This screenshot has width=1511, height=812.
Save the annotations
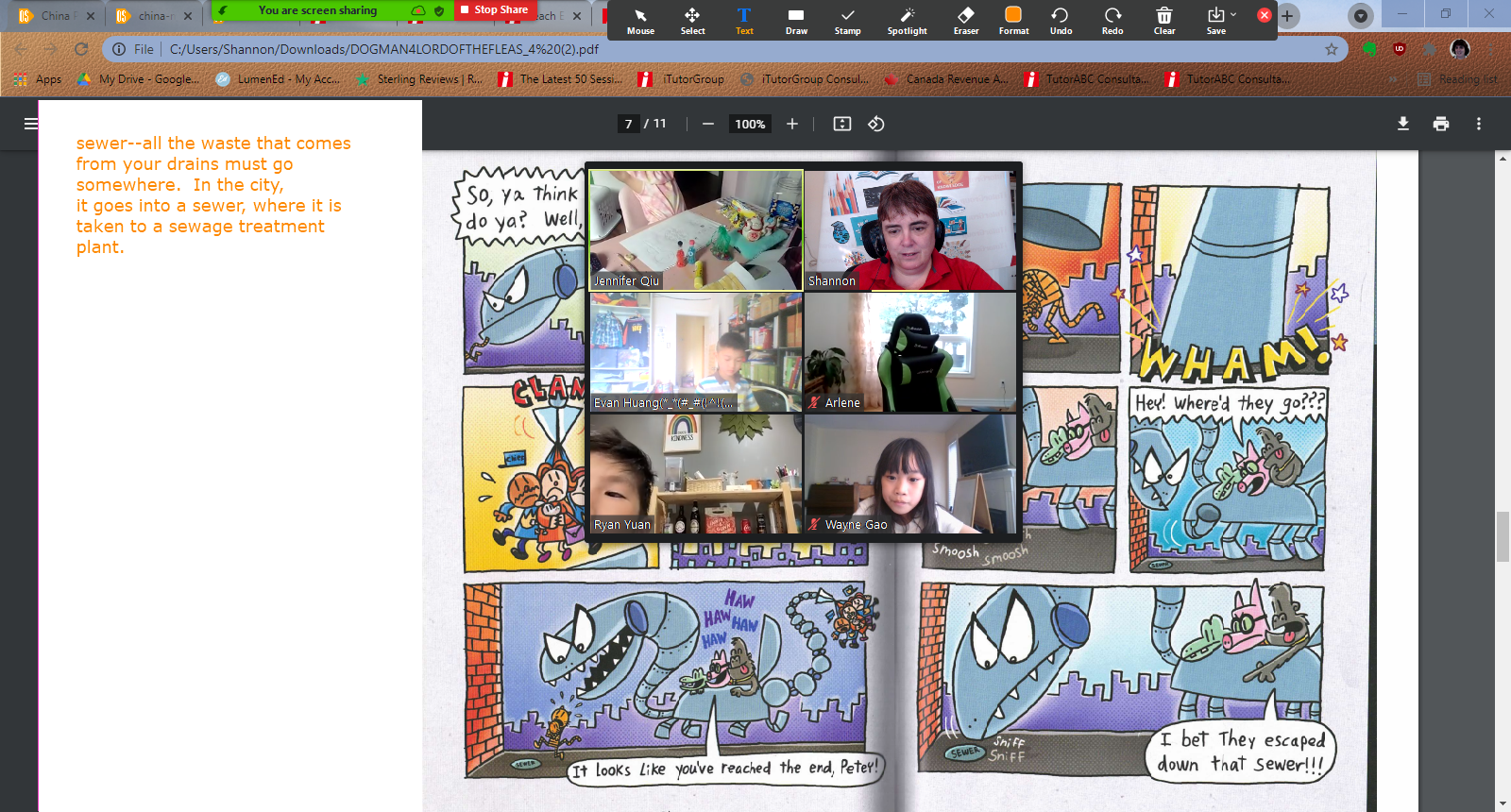coord(1215,21)
